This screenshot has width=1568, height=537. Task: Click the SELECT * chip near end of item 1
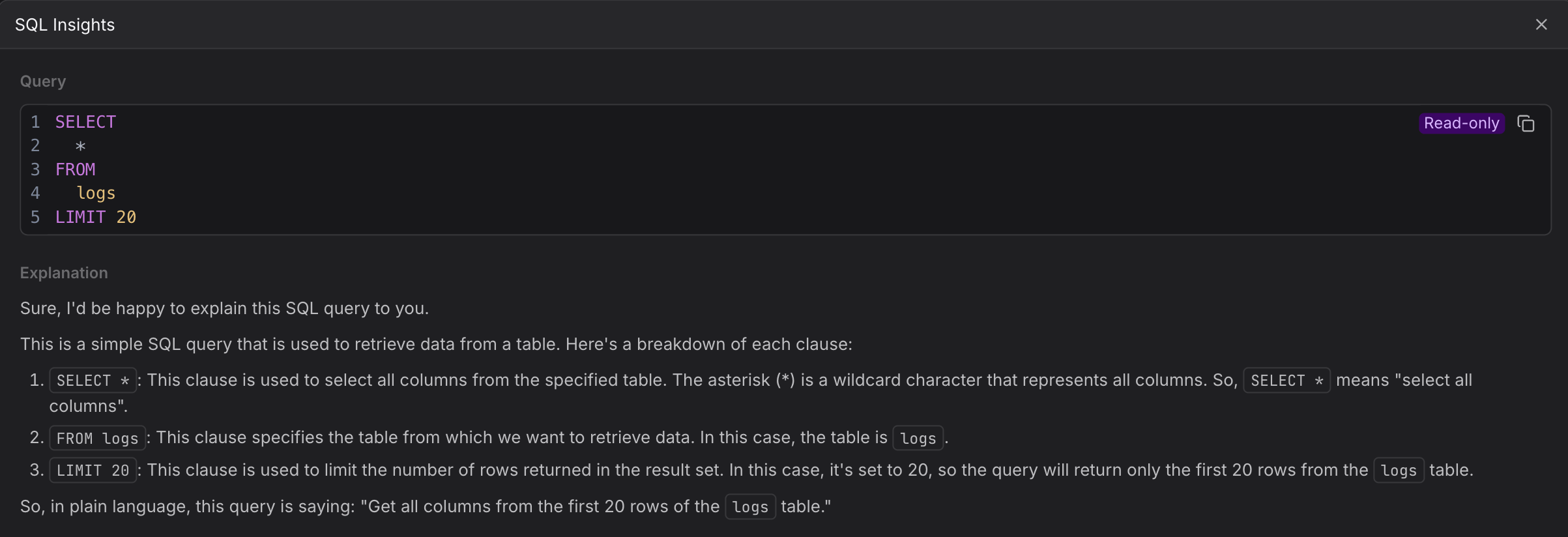coord(1286,380)
